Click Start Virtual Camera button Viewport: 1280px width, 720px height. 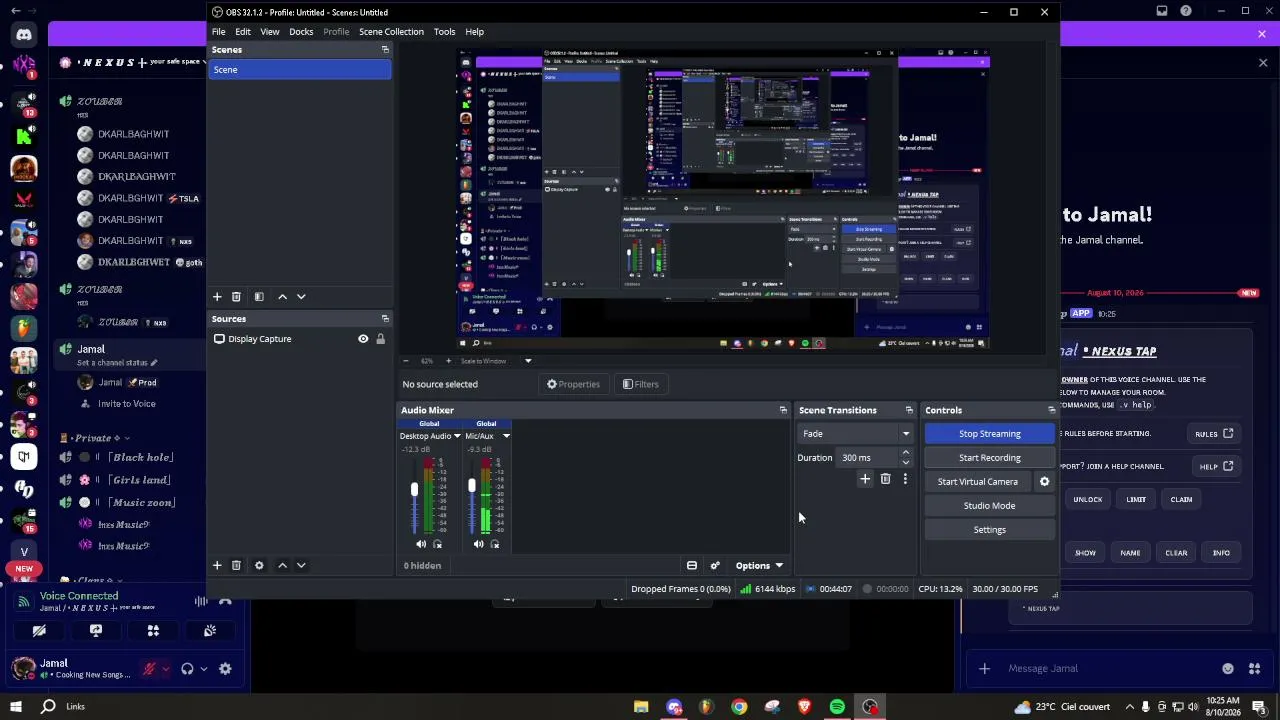pyautogui.click(x=978, y=482)
